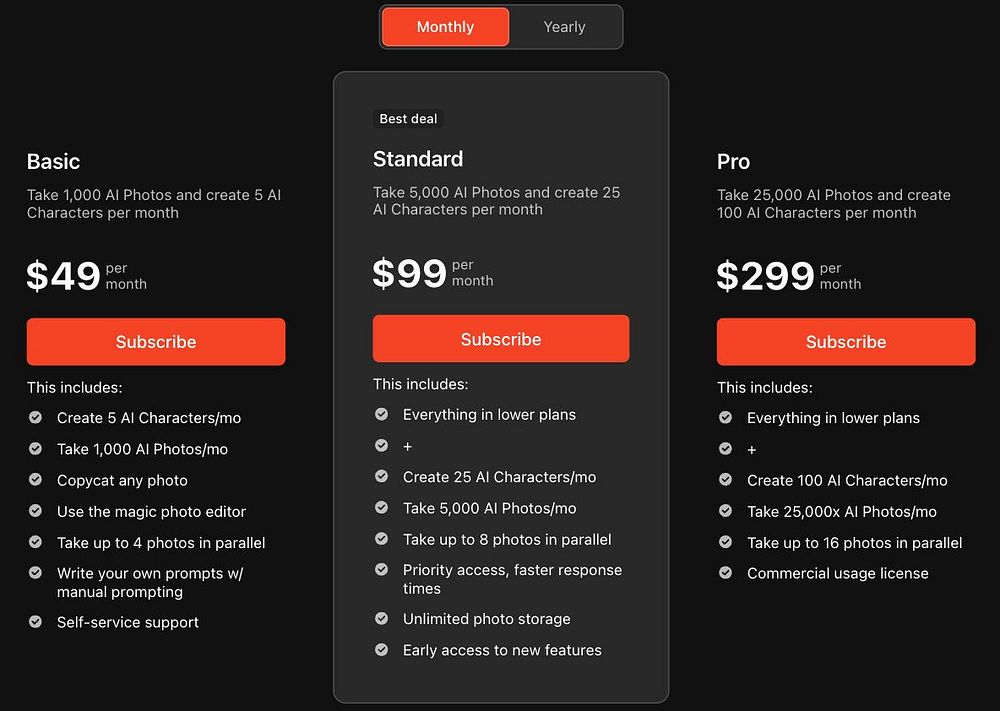Image resolution: width=1000 pixels, height=711 pixels.
Task: Click checkmark beside Early access to new features
Action: point(381,650)
